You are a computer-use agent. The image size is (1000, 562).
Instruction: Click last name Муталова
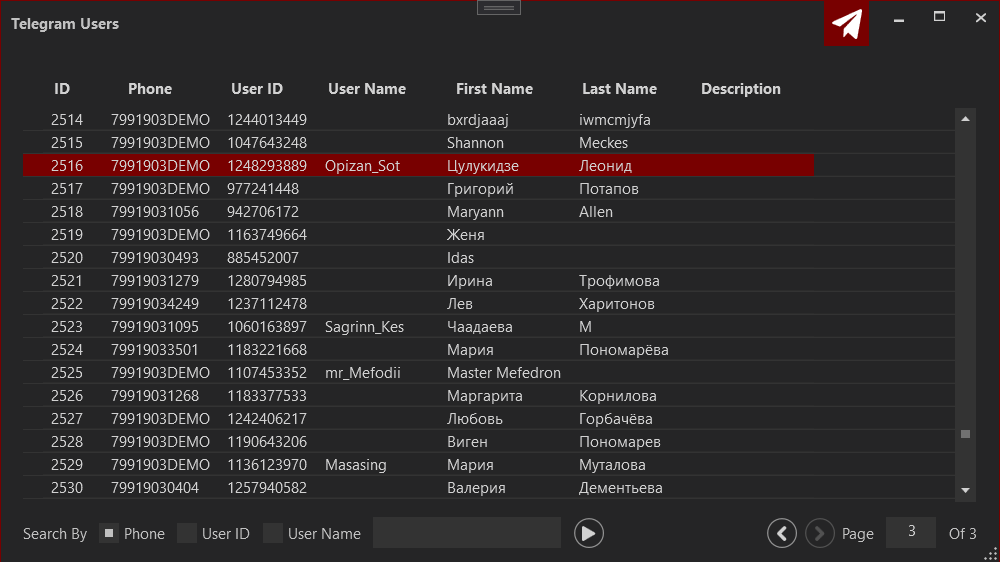(612, 464)
